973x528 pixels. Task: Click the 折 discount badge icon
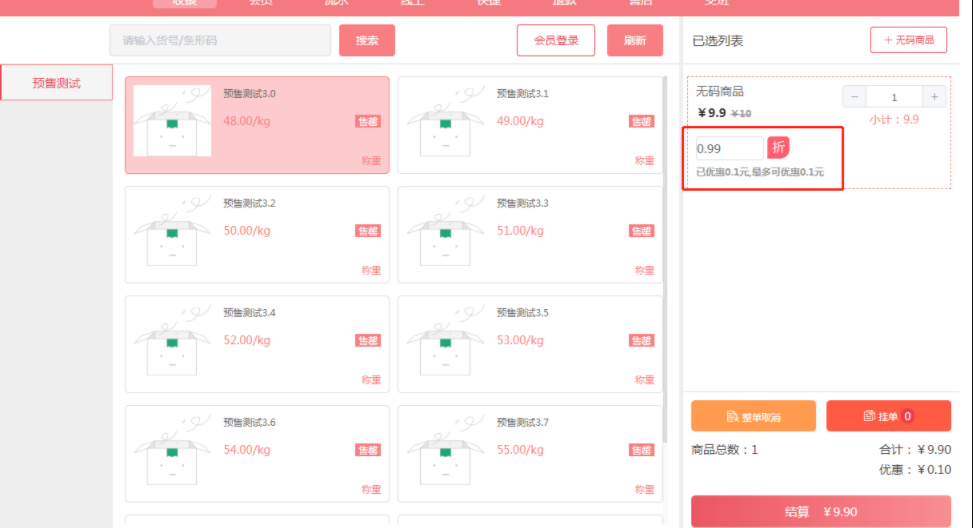click(x=779, y=148)
